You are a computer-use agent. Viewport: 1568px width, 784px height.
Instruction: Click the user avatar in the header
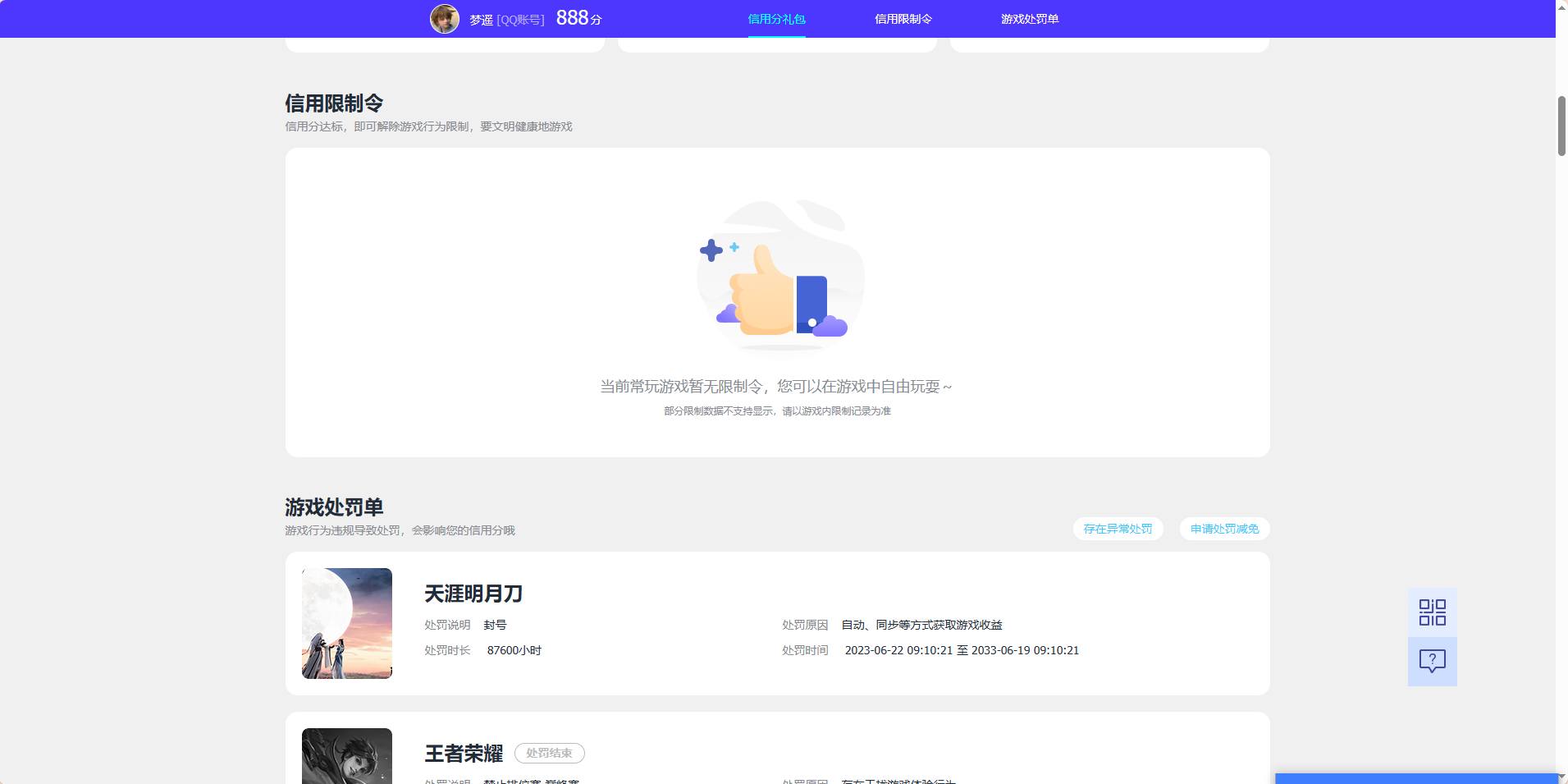click(x=445, y=19)
